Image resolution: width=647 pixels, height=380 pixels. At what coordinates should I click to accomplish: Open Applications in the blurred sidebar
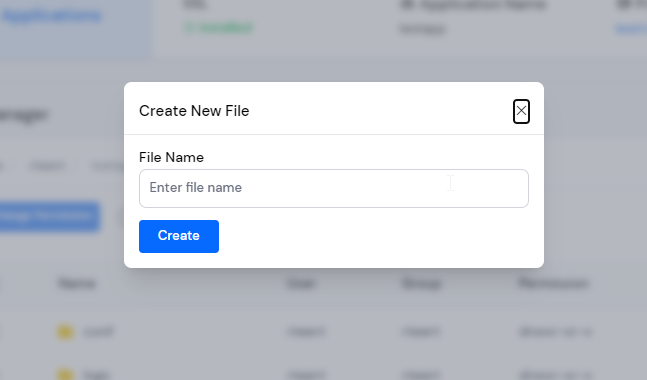pos(52,16)
